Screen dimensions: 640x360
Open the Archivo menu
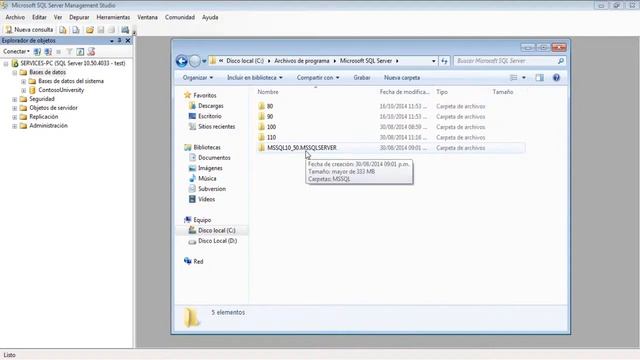point(15,17)
